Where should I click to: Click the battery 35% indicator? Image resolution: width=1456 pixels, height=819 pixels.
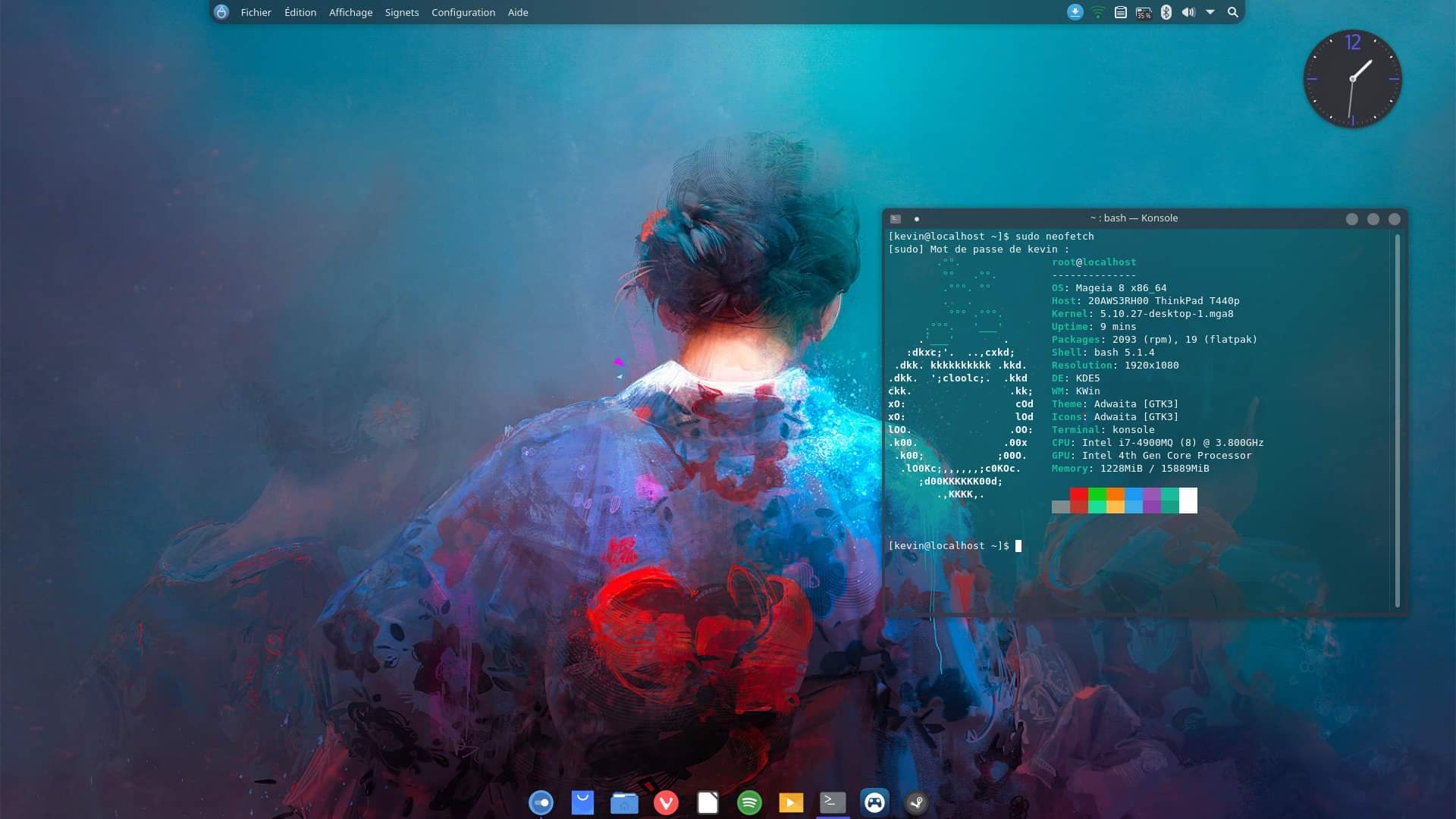pyautogui.click(x=1144, y=12)
